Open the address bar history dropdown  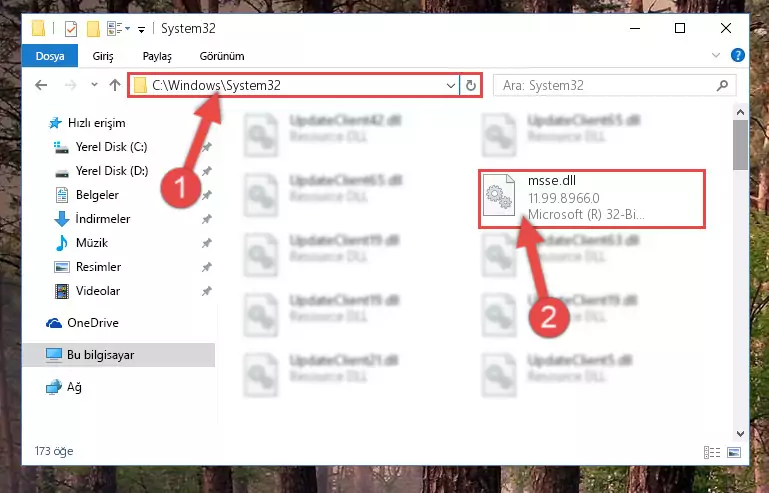pyautogui.click(x=451, y=86)
